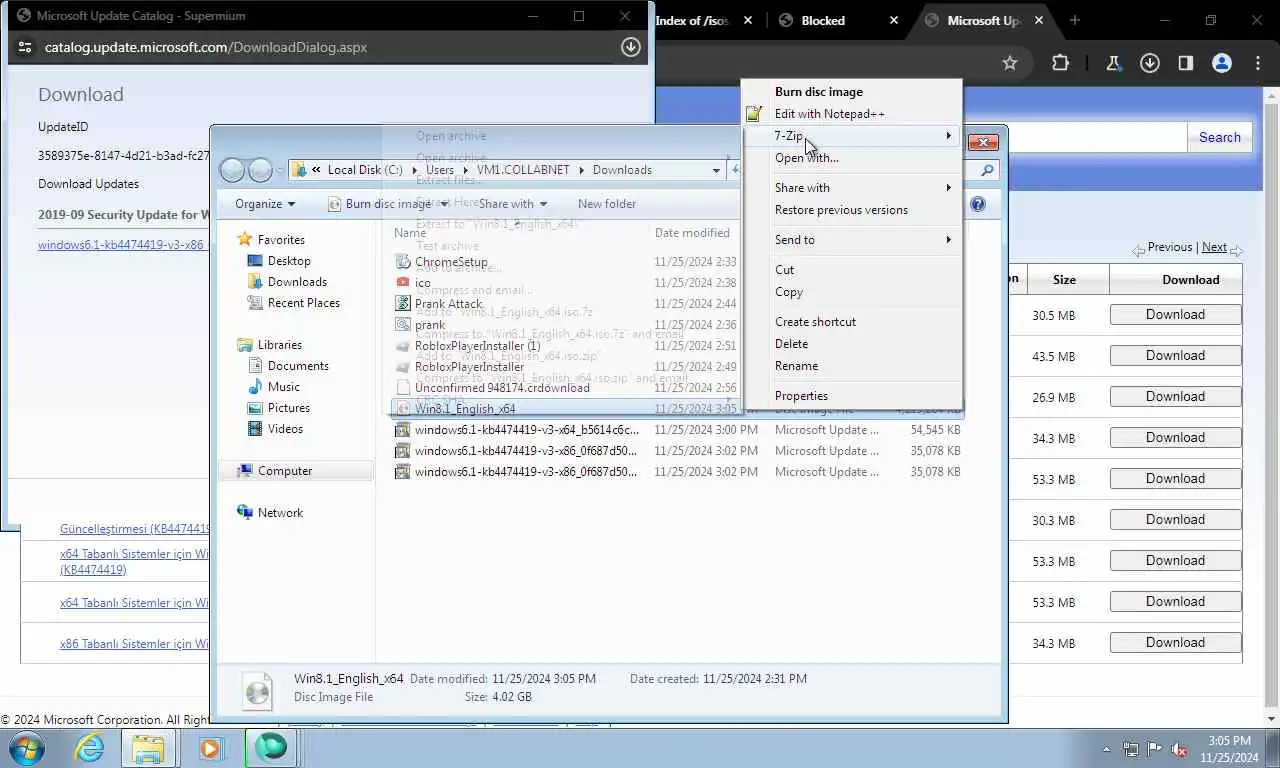Click the popup window address bar URL
This screenshot has width=1280, height=768.
[x=206, y=47]
